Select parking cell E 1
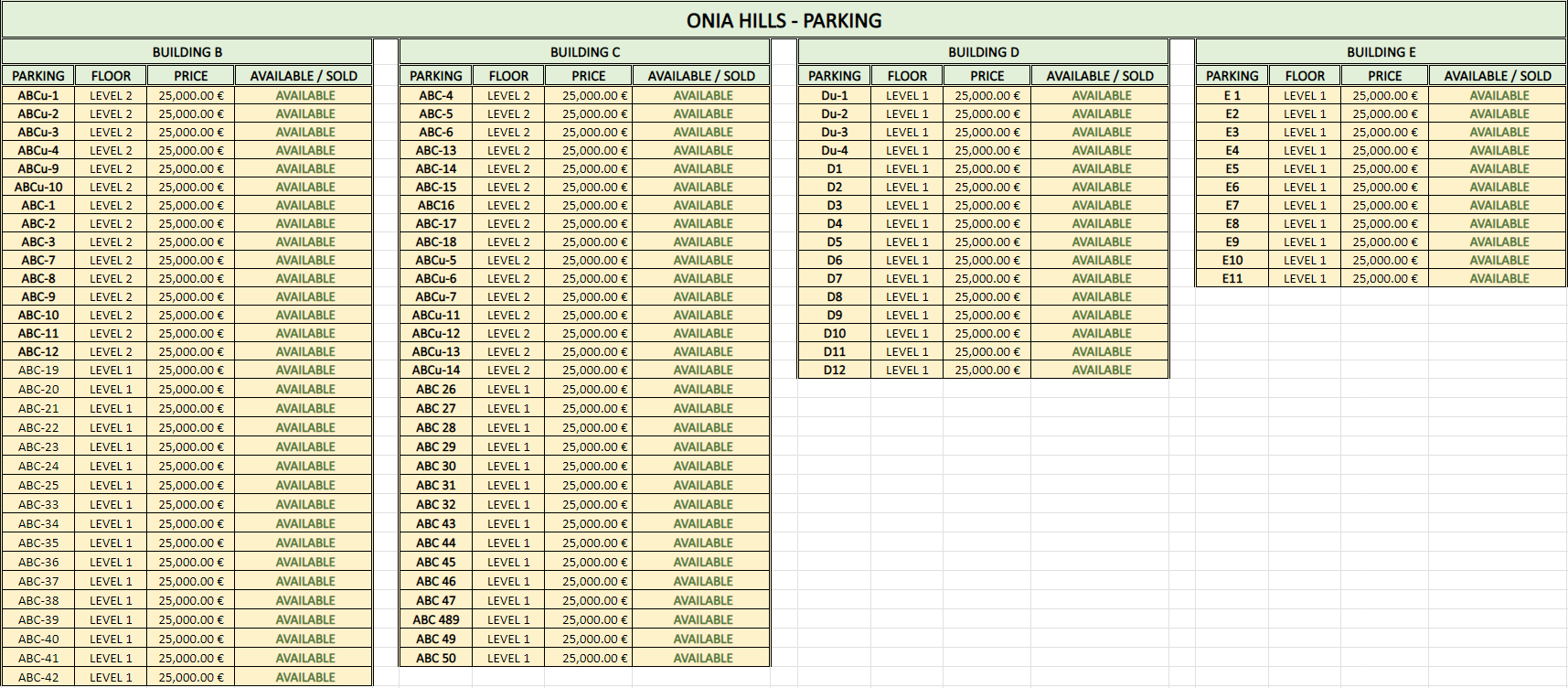Image resolution: width=1568 pixels, height=688 pixels. (x=1232, y=95)
